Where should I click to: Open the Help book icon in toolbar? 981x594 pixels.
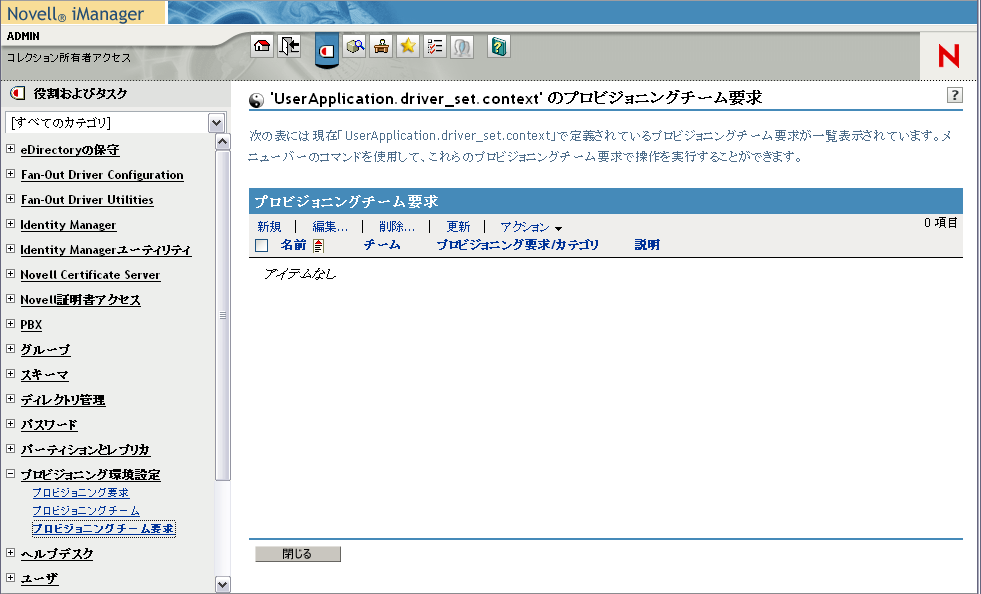pyautogui.click(x=499, y=46)
